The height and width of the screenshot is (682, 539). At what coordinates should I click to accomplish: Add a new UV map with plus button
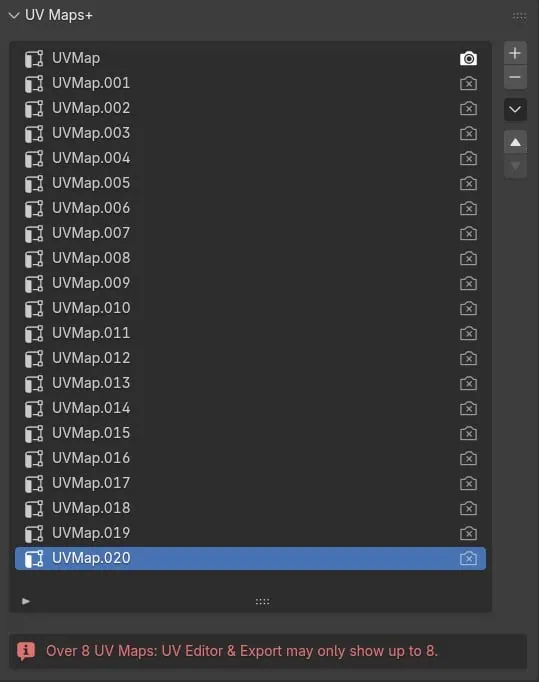(x=515, y=53)
